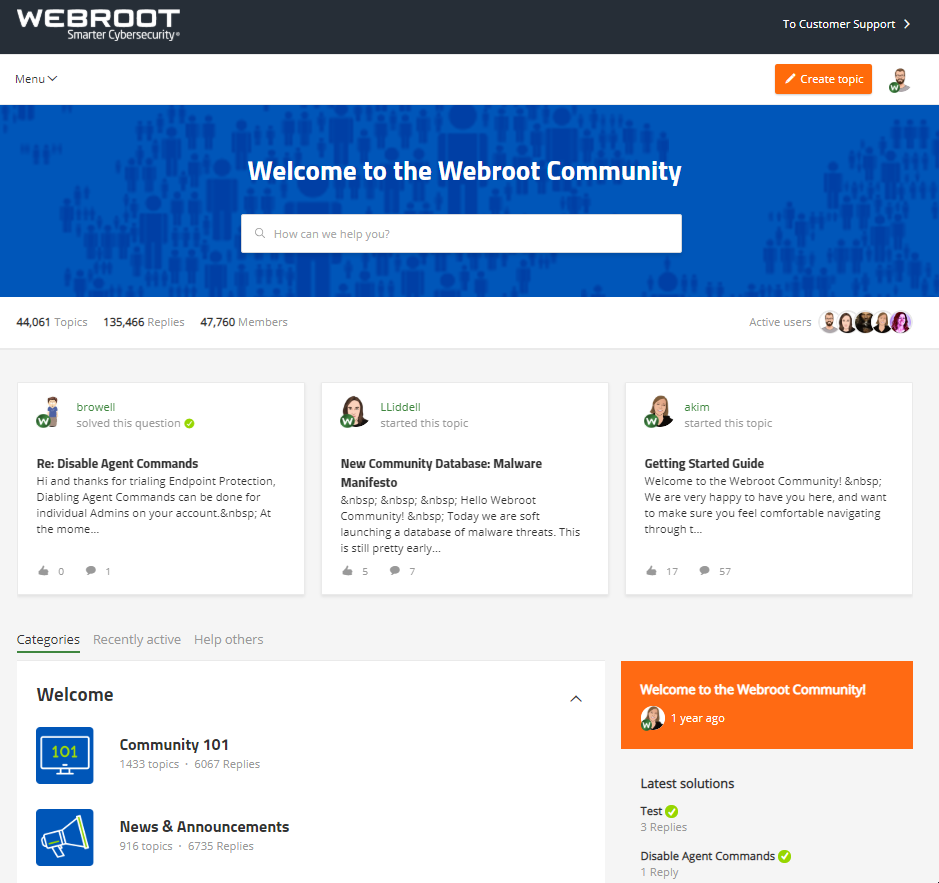Click the 44,061 Topics statistic
939x883 pixels.
coord(52,322)
